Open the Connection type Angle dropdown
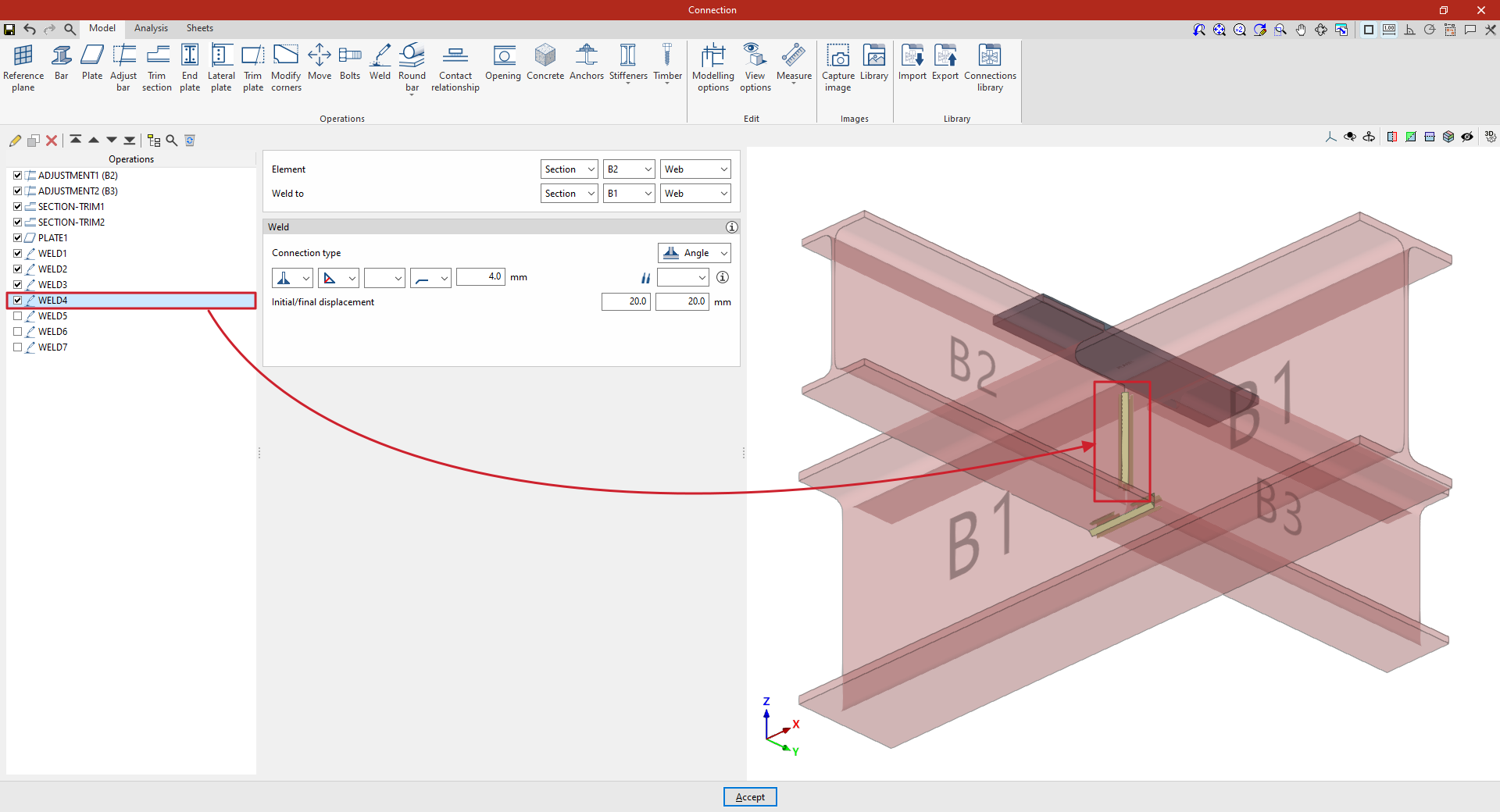 click(695, 253)
